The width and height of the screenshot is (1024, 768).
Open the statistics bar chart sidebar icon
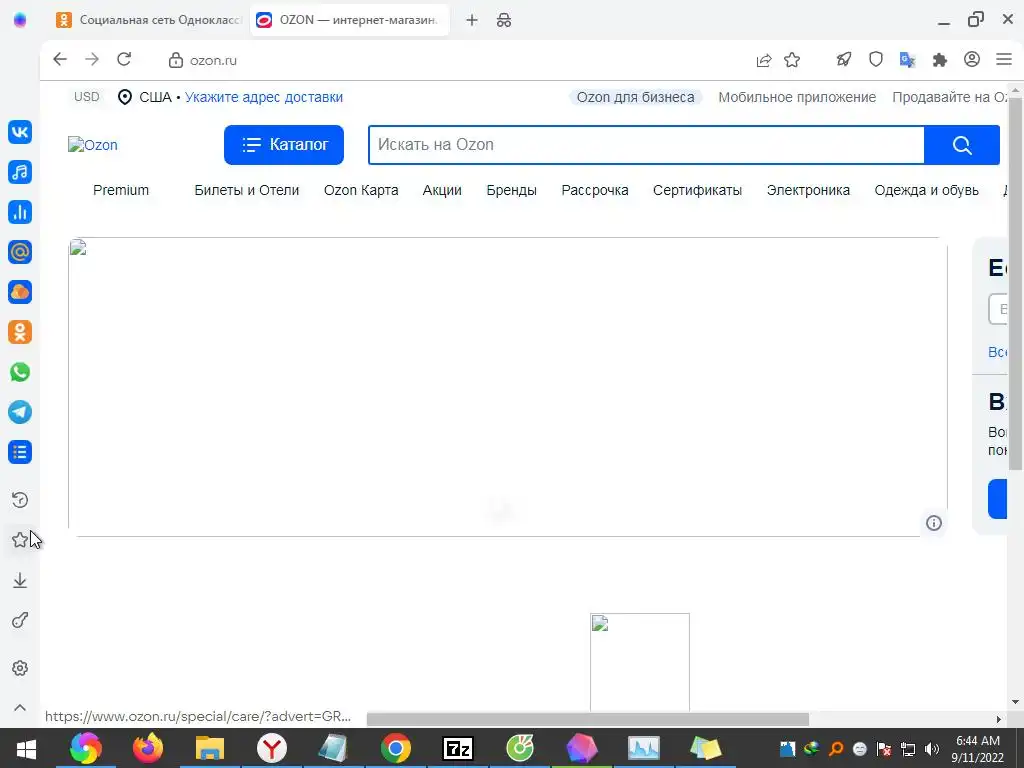click(20, 212)
